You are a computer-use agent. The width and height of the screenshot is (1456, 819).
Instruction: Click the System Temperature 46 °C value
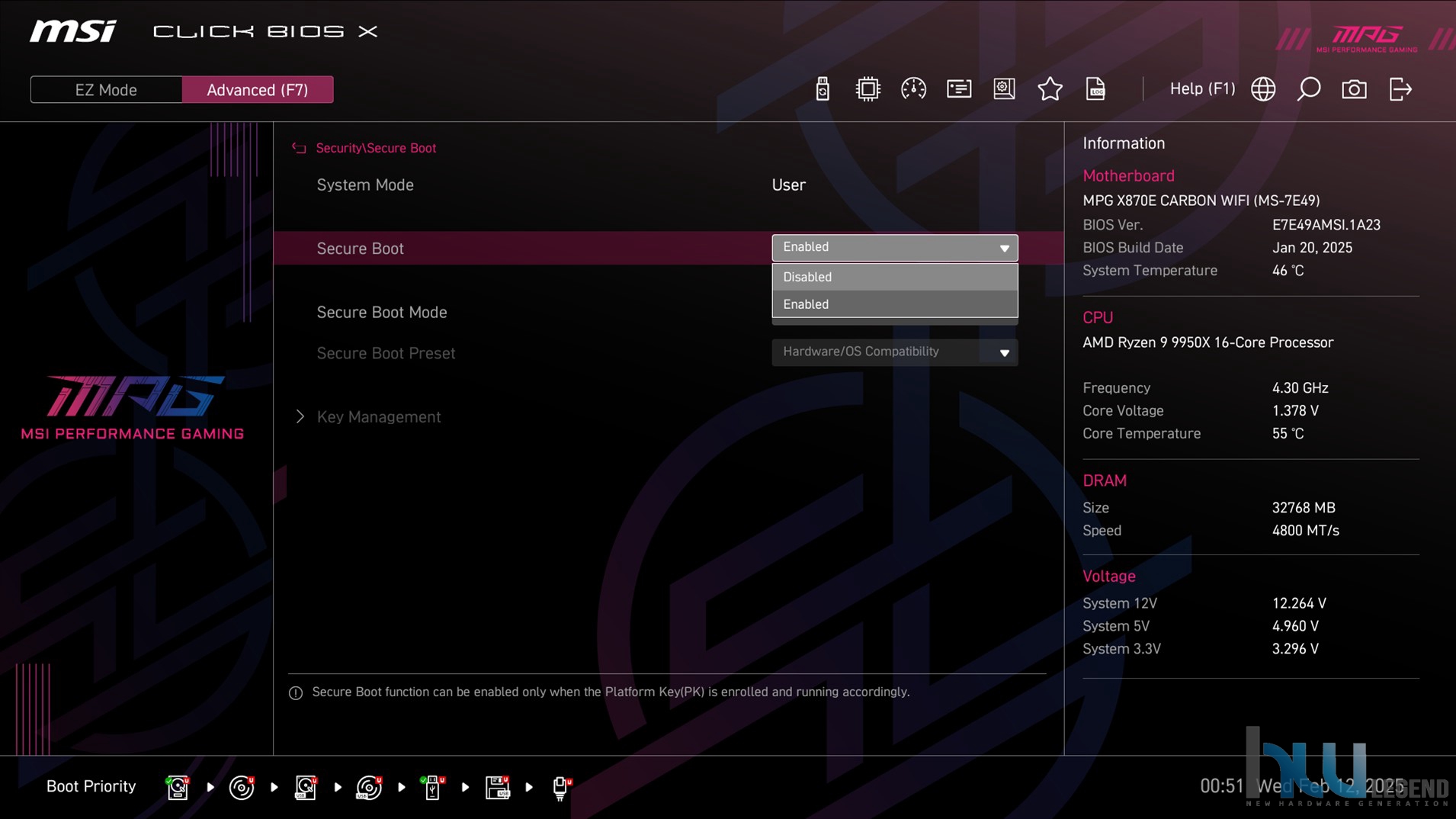click(1288, 271)
